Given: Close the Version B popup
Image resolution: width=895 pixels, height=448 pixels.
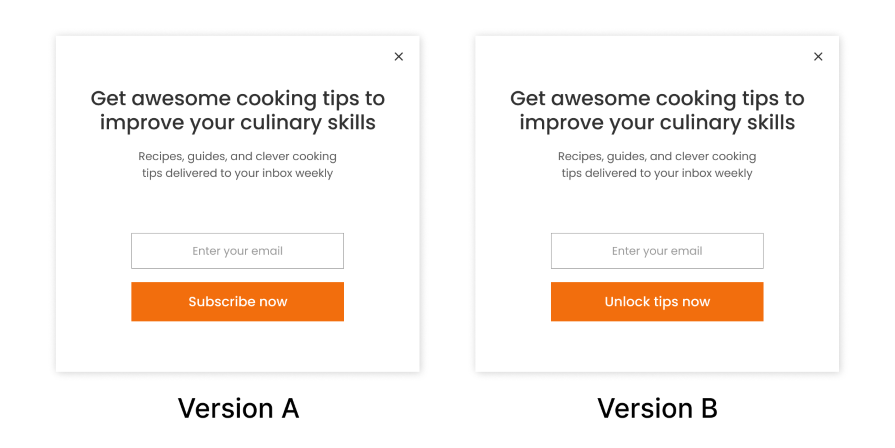Looking at the screenshot, I should click(818, 57).
